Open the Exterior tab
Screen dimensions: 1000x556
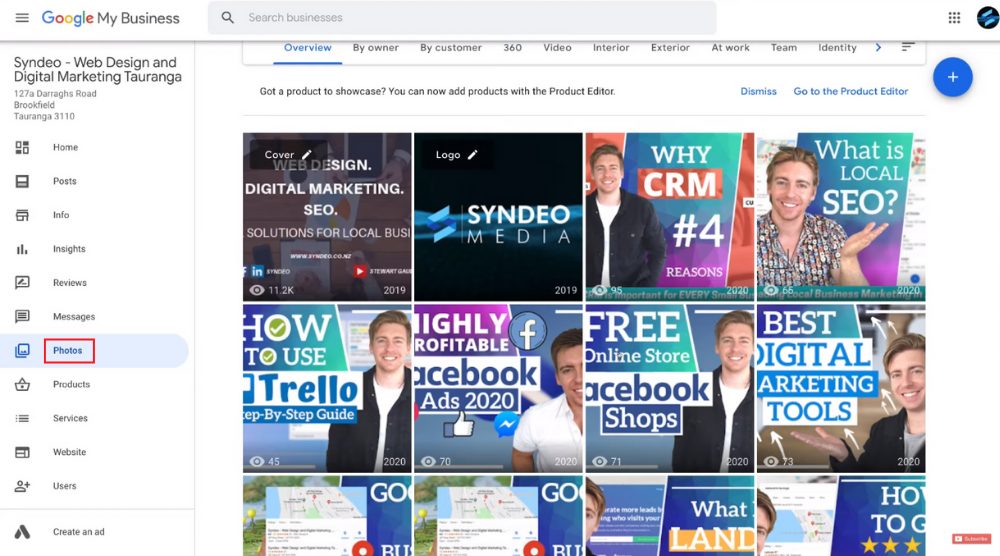[x=670, y=47]
